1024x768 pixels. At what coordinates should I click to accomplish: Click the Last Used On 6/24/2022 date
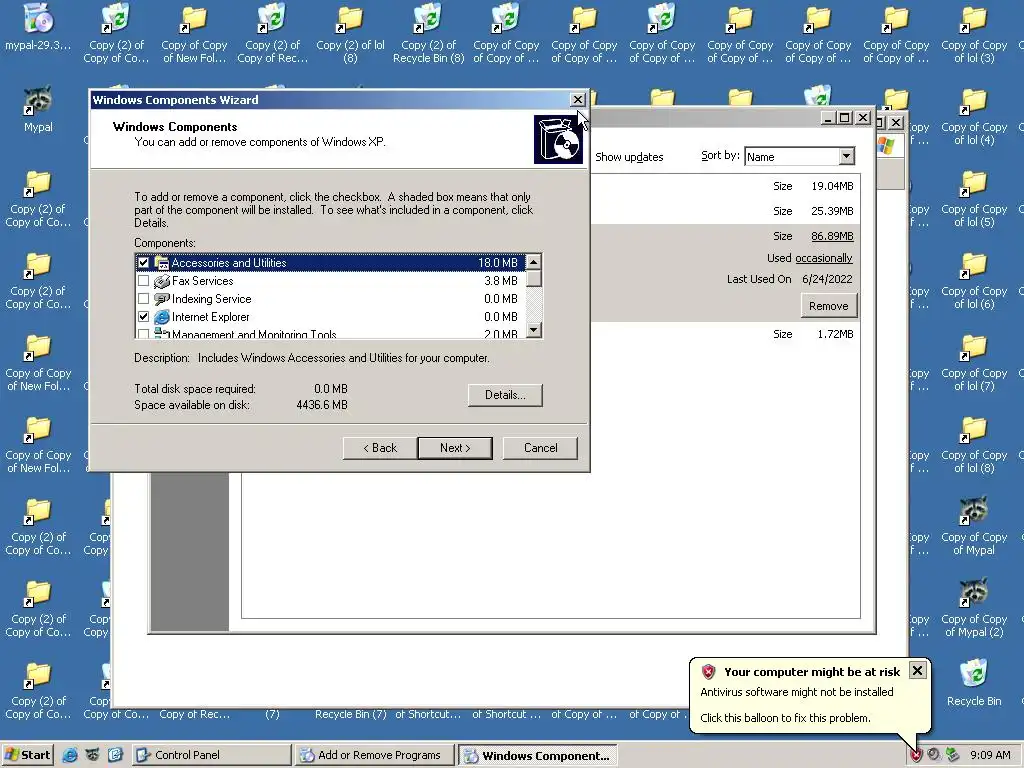tap(827, 279)
